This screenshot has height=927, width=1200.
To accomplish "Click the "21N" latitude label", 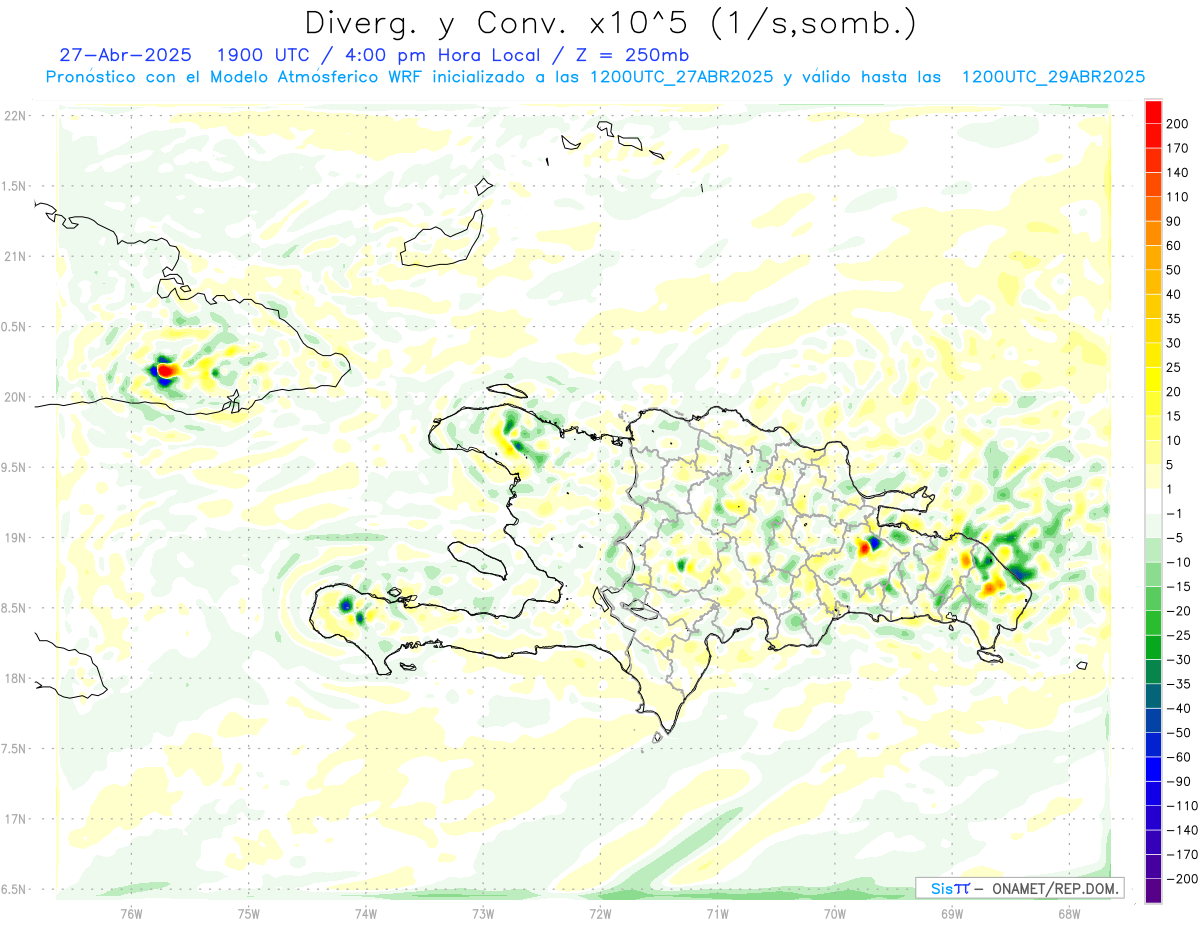I will click(14, 256).
